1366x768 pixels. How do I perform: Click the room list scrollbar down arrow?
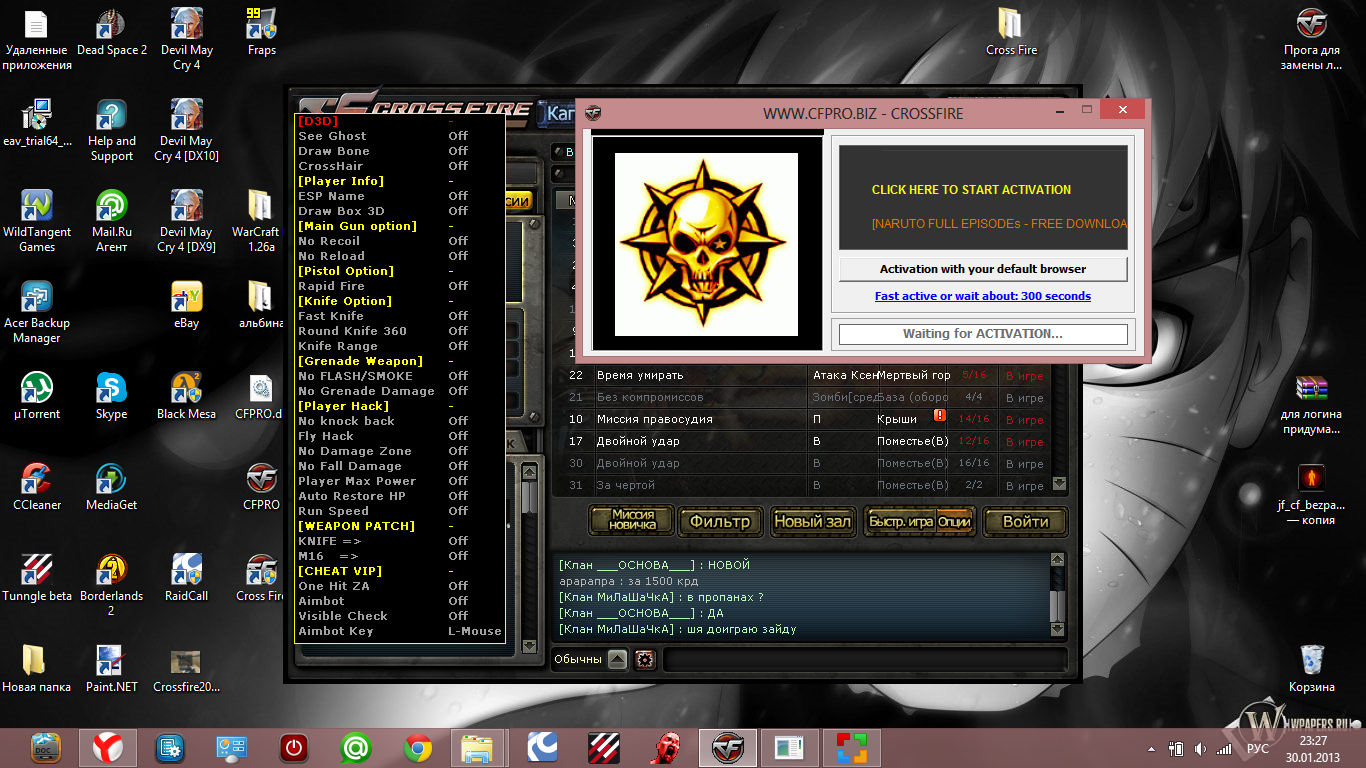[1059, 485]
